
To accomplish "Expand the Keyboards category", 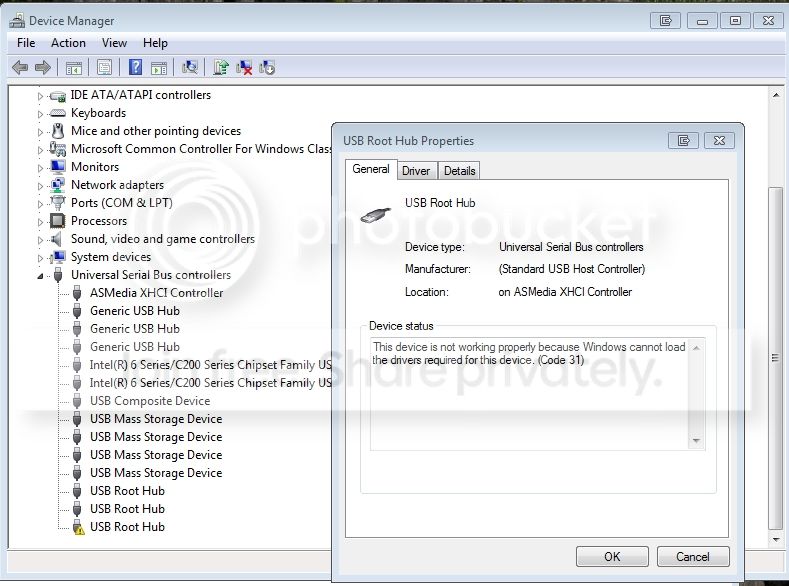I will pyautogui.click(x=40, y=114).
